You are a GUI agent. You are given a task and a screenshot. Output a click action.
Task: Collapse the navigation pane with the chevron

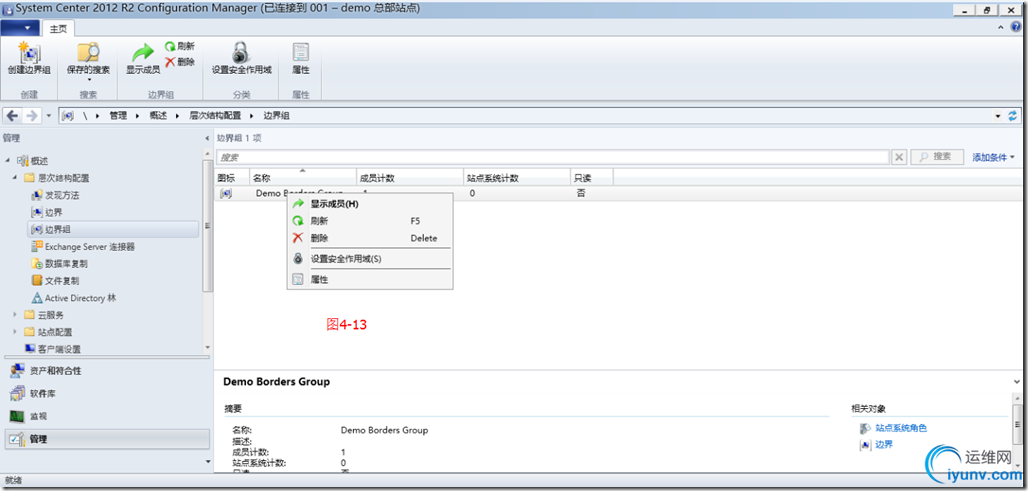pyautogui.click(x=205, y=138)
